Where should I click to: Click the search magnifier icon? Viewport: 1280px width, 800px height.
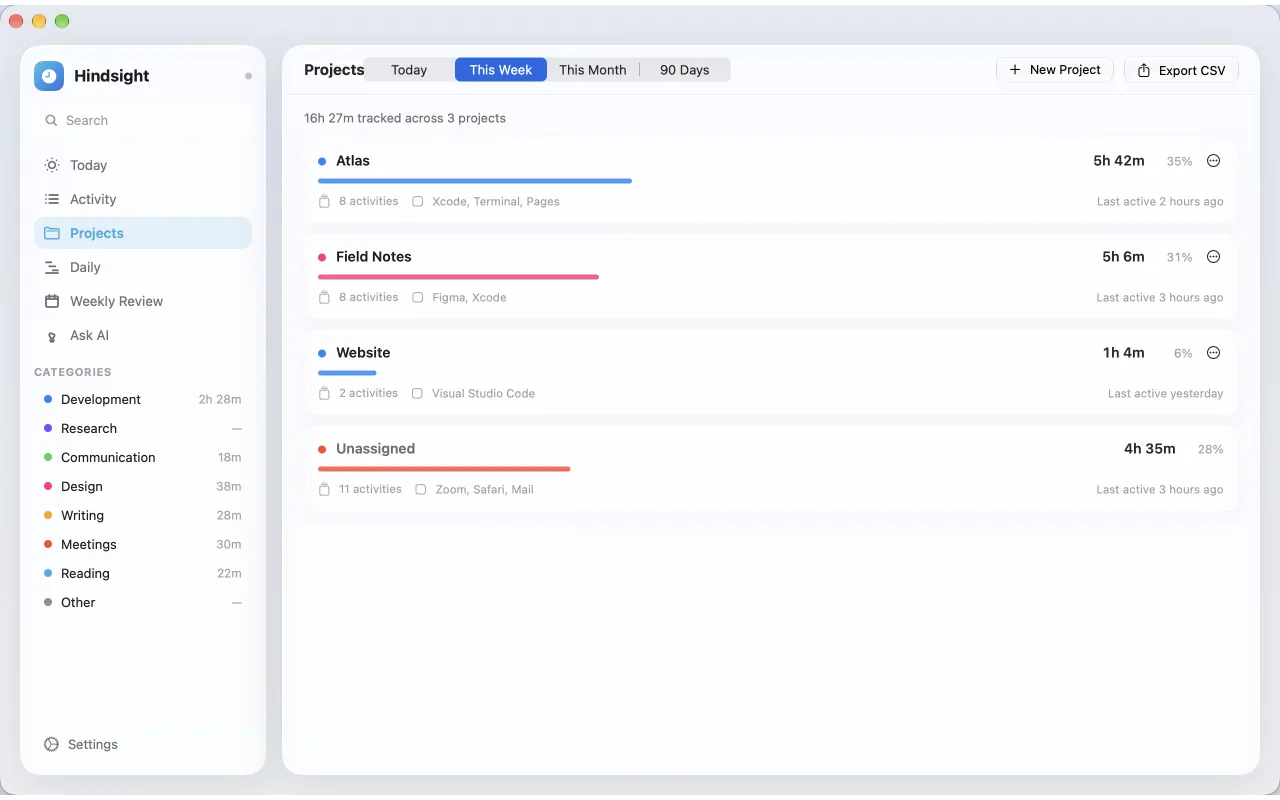[x=51, y=120]
